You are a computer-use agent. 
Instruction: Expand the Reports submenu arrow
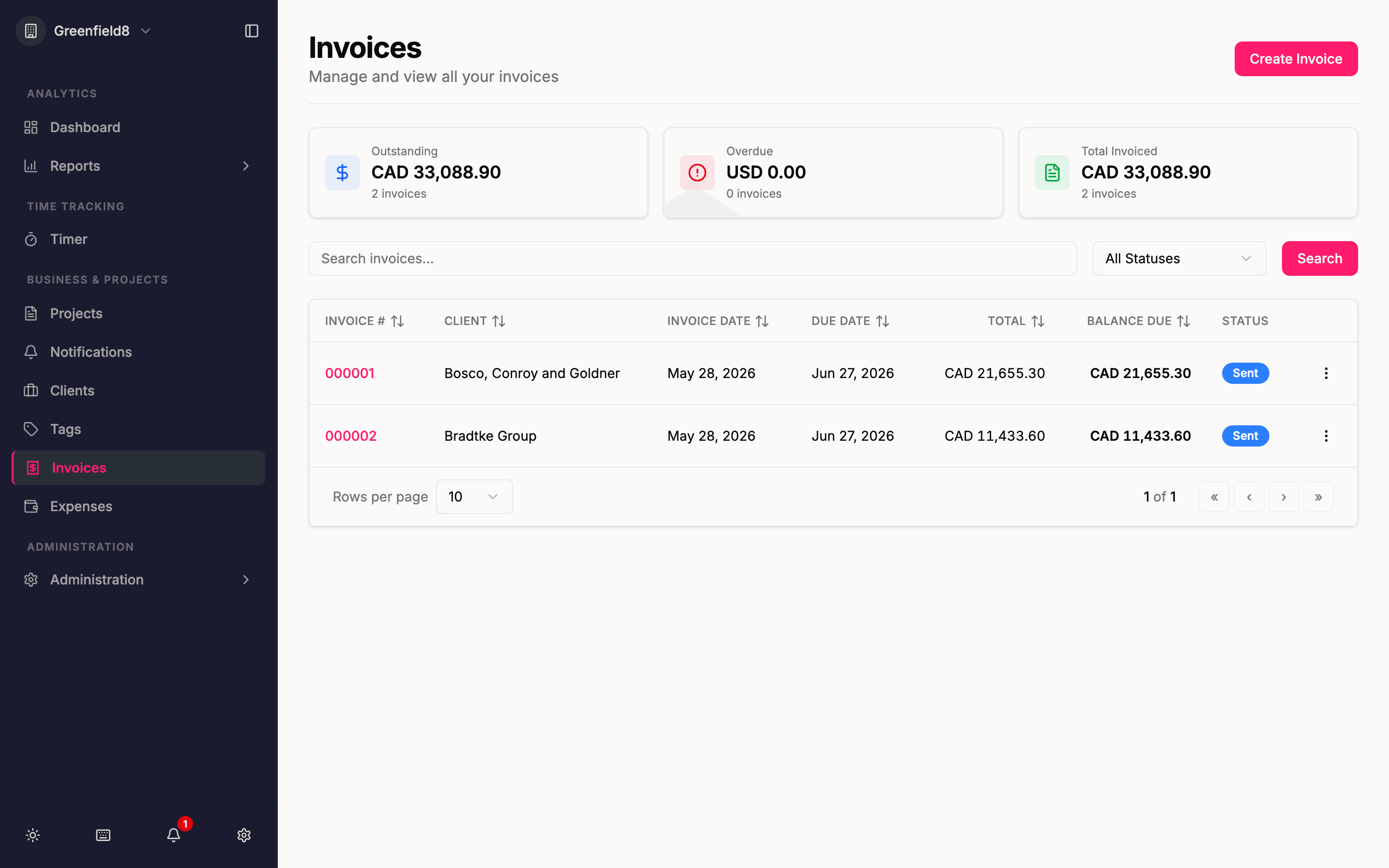point(245,166)
